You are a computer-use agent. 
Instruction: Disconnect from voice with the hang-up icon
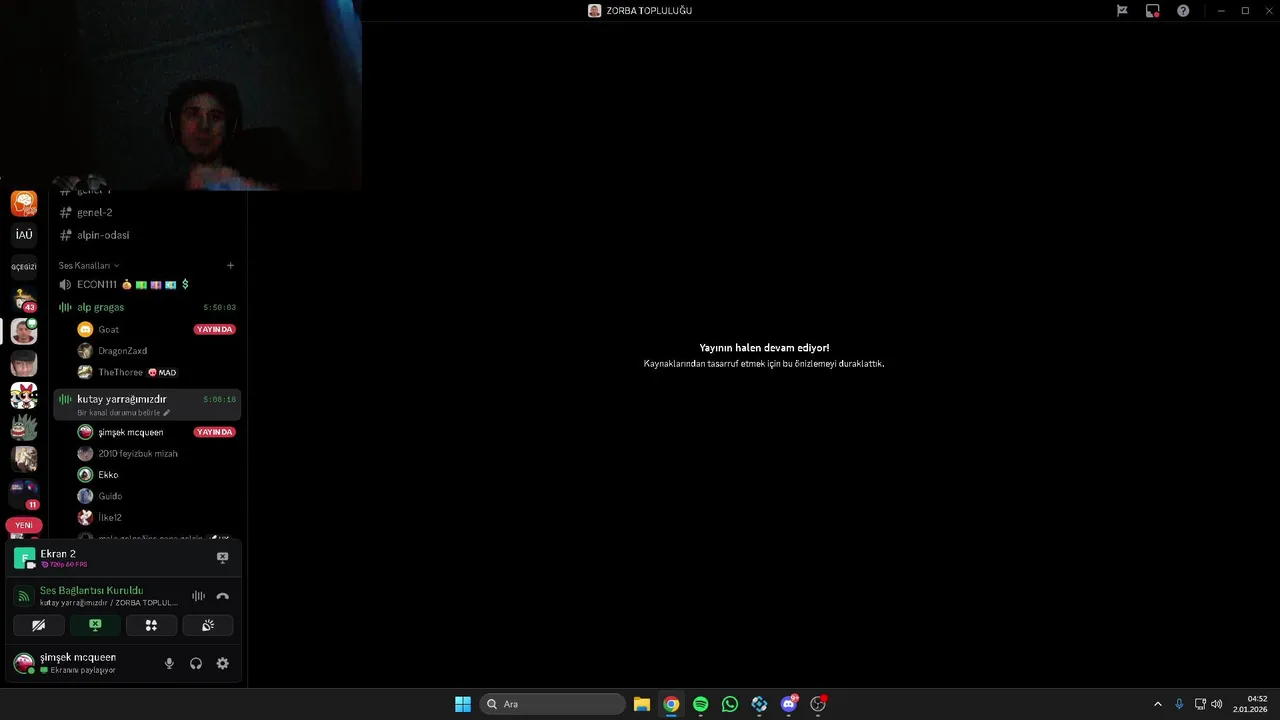tap(223, 596)
